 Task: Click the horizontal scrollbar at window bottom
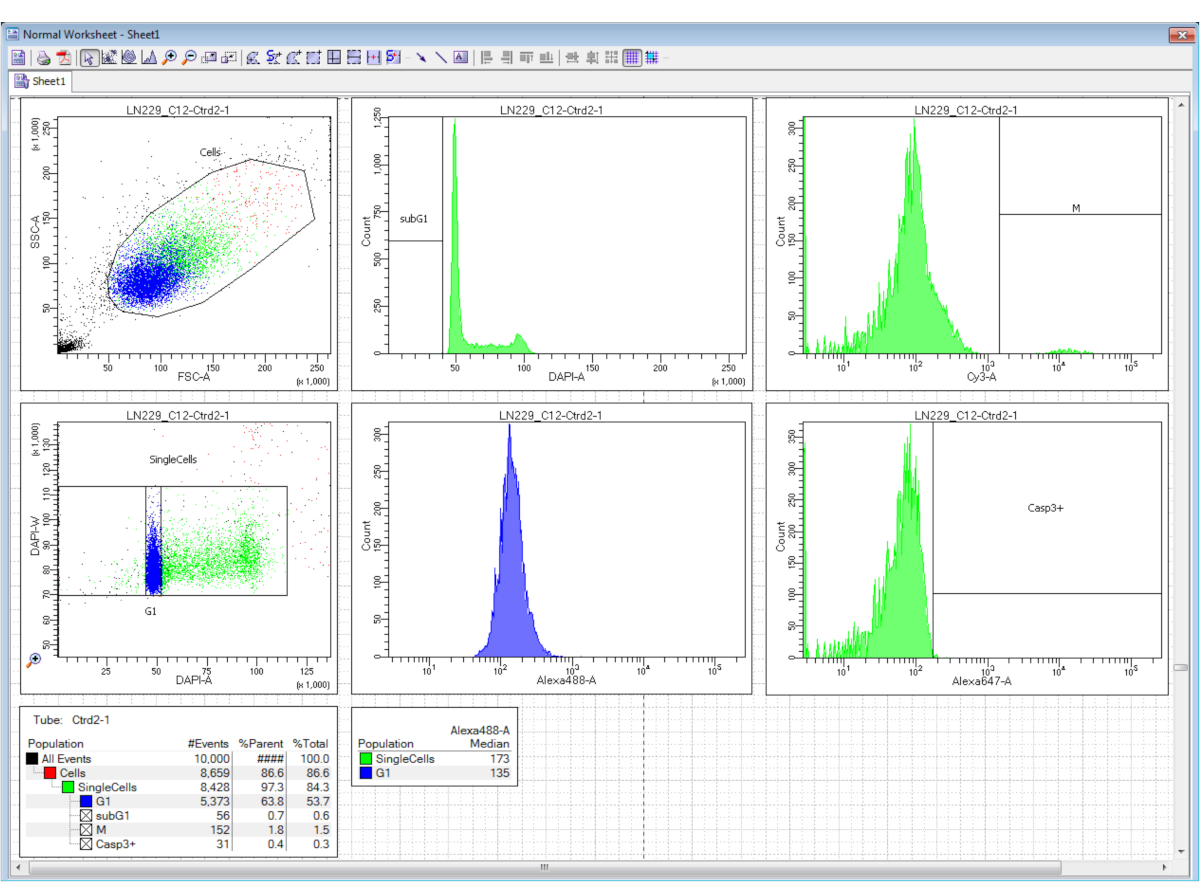[544, 866]
